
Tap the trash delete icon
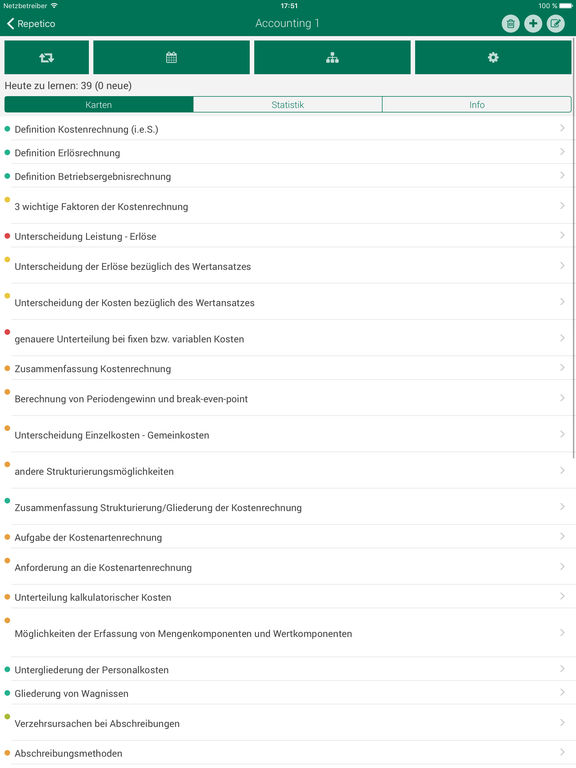(510, 24)
